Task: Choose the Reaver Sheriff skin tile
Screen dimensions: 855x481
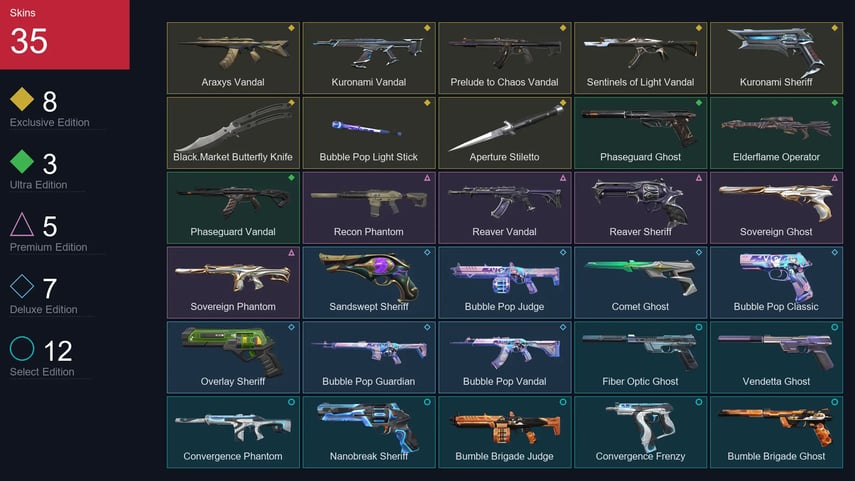Action: pyautogui.click(x=640, y=207)
